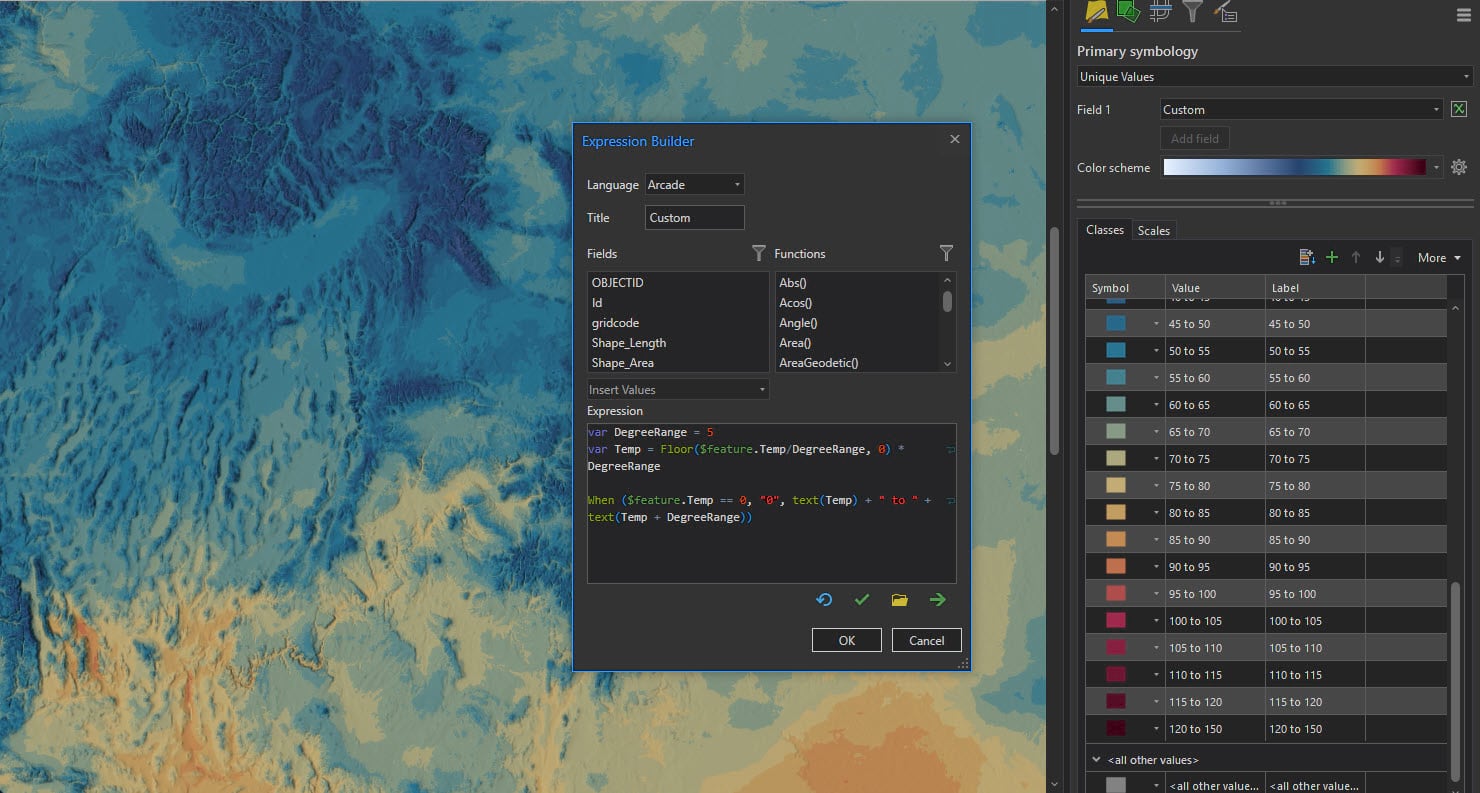1480x793 pixels.
Task: Click the green checkmark to verify the expression
Action: [861, 600]
